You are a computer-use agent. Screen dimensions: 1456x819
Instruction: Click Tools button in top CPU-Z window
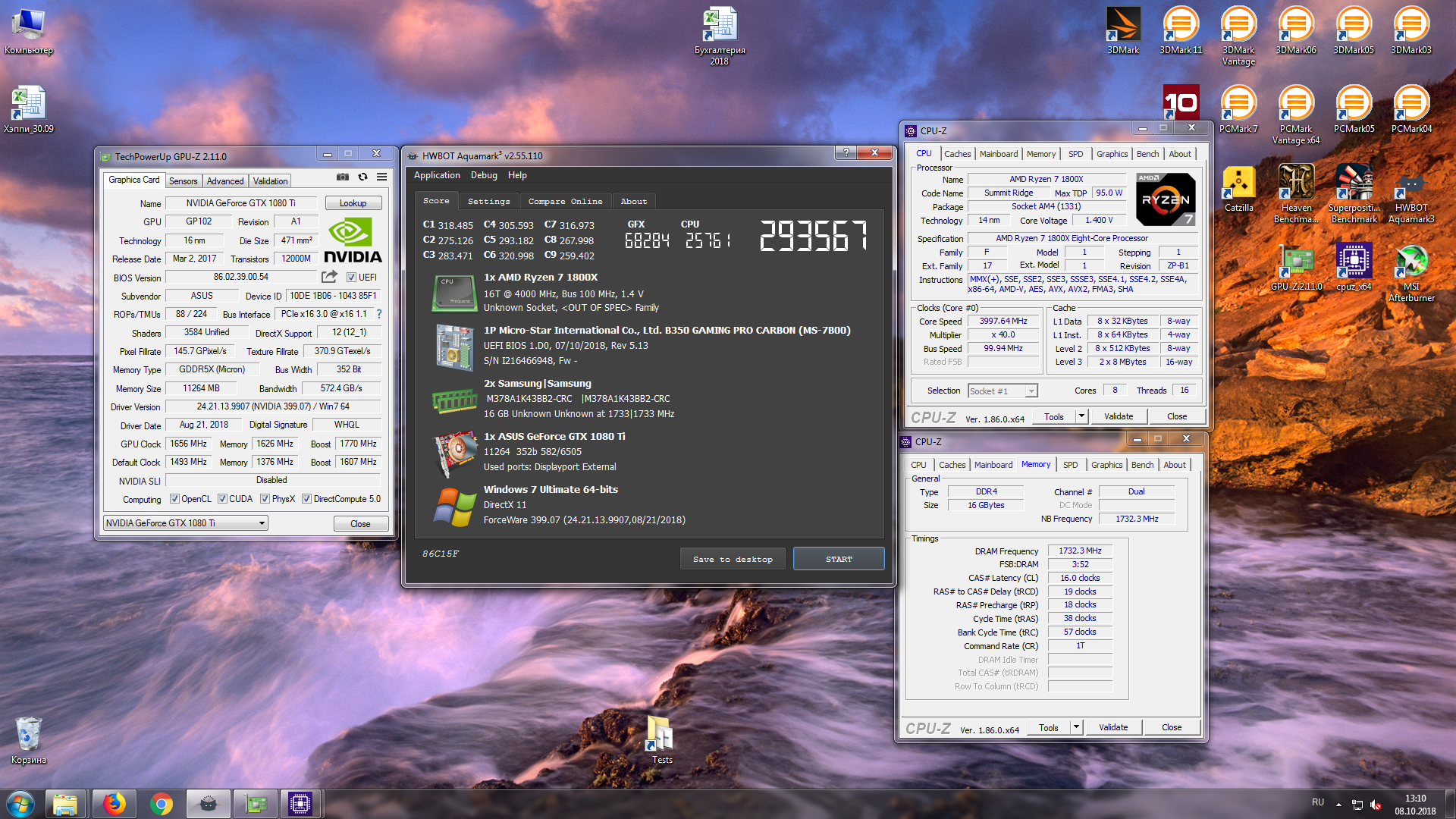1054,416
